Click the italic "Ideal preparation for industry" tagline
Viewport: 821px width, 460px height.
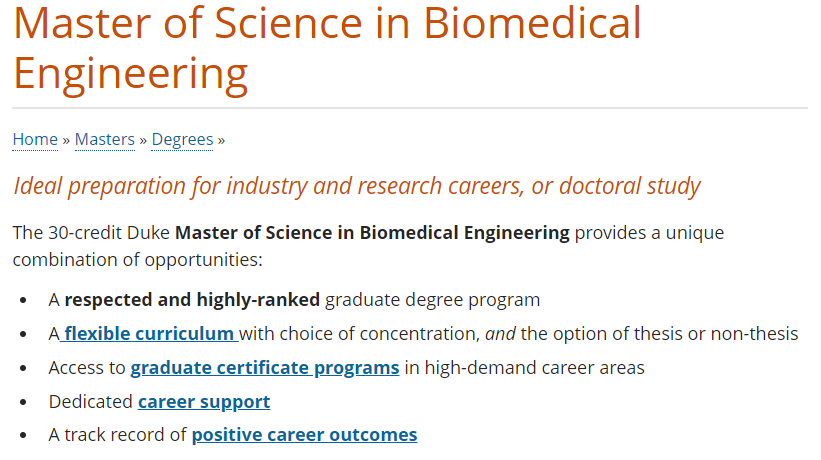click(357, 186)
